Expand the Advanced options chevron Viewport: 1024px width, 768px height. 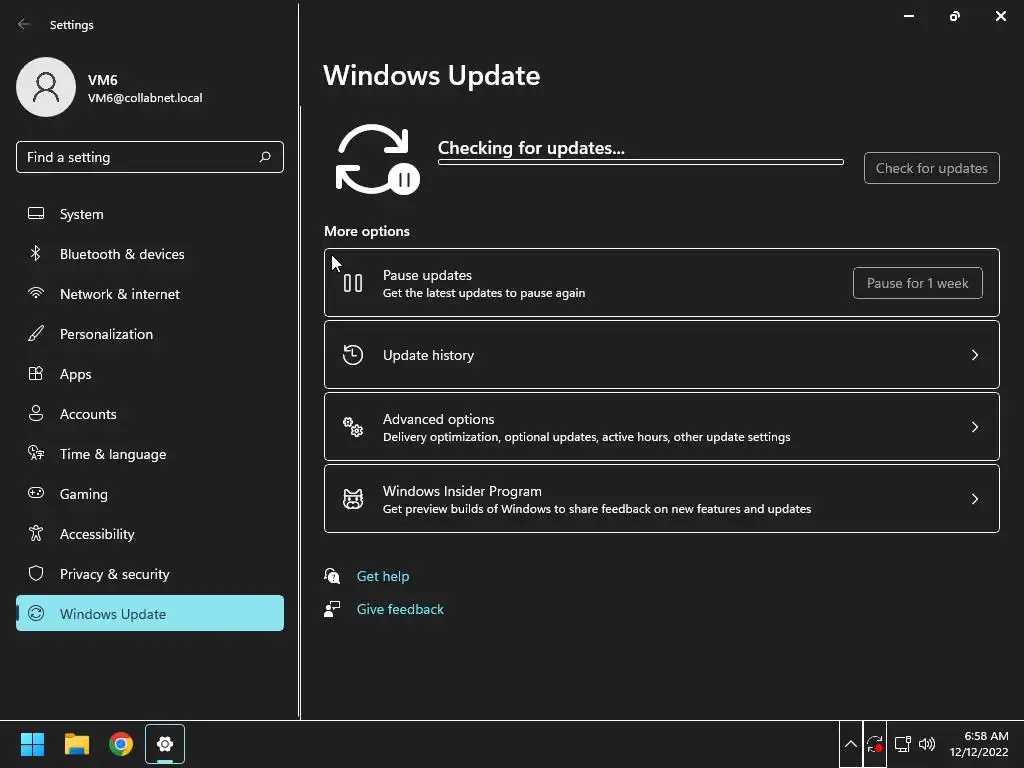coord(974,426)
